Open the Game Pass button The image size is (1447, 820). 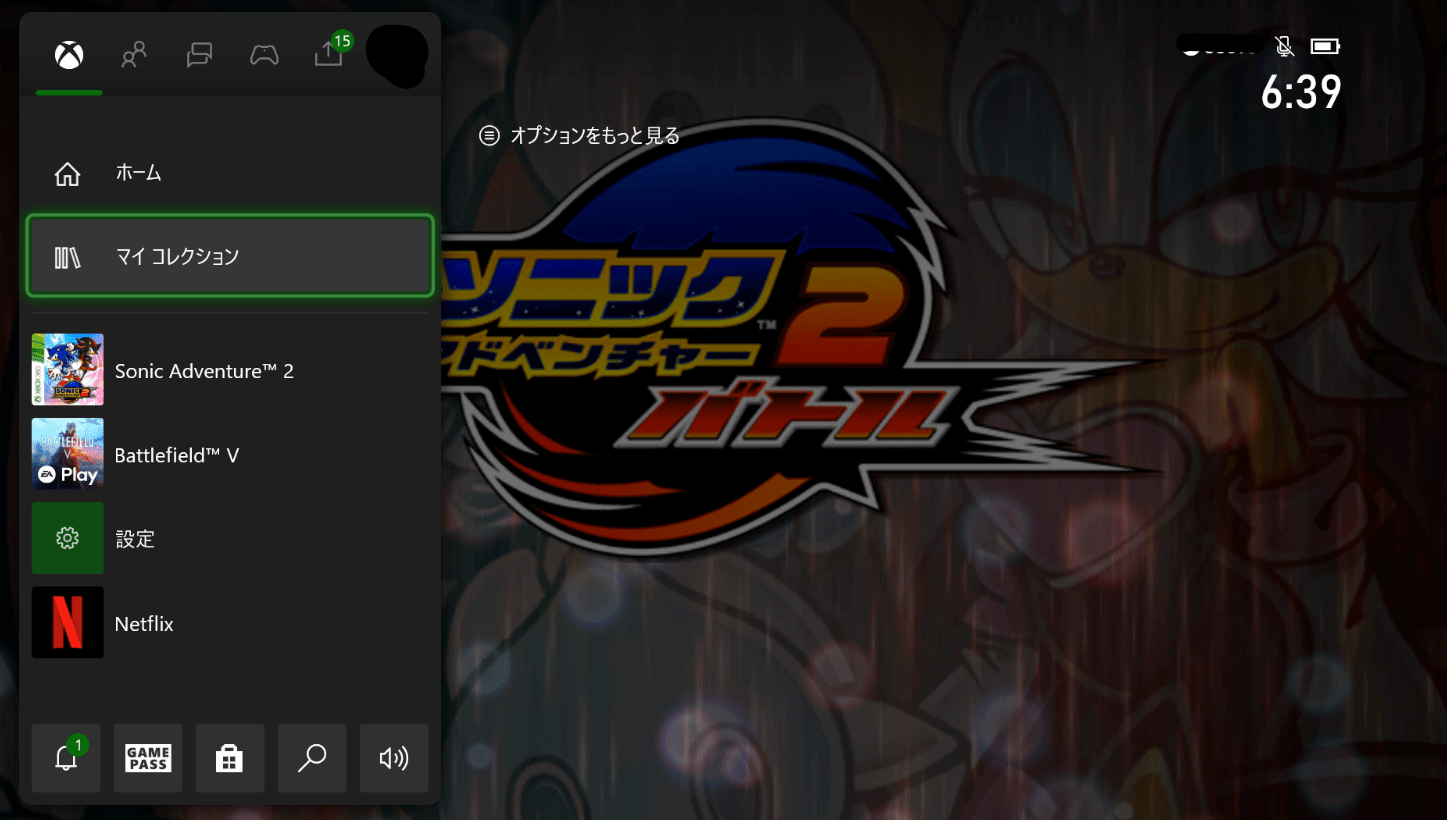[148, 758]
